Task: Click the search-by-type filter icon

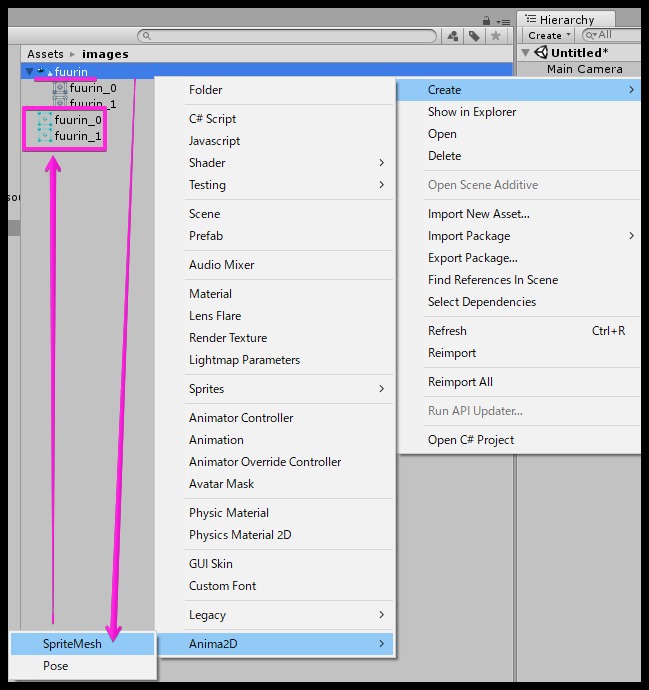Action: click(453, 36)
